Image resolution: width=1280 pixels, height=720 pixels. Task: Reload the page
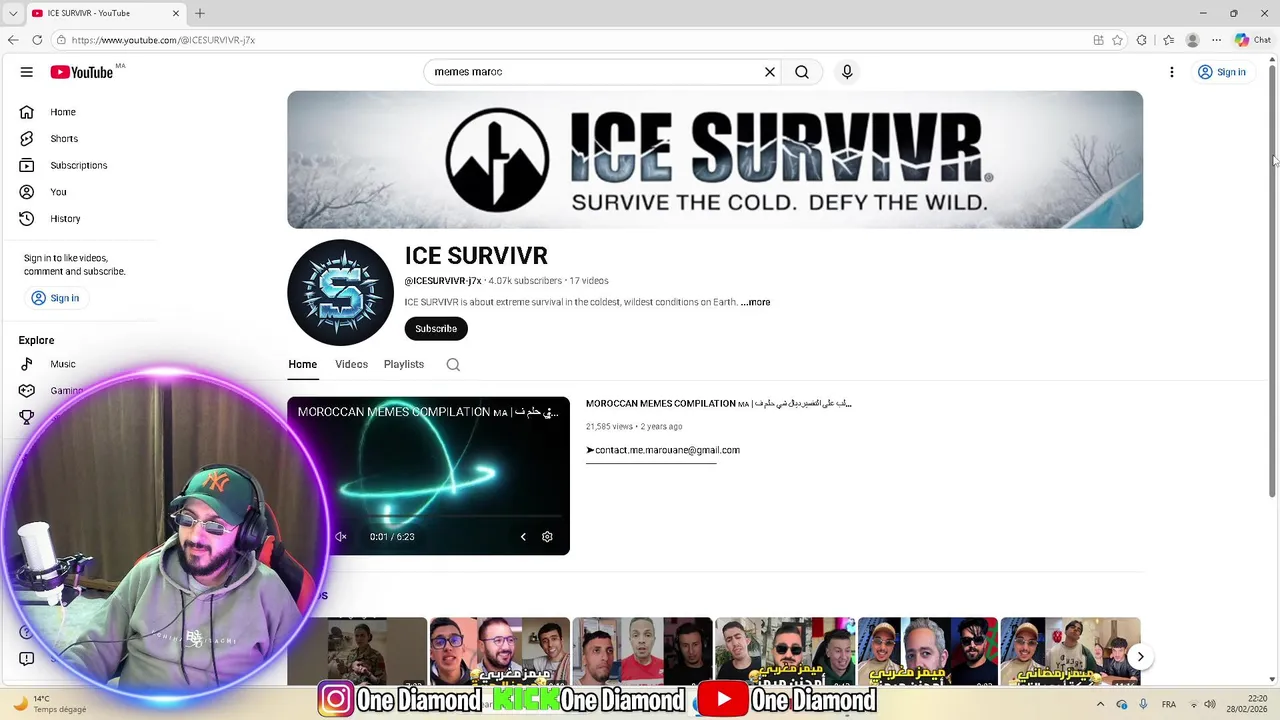tap(37, 40)
